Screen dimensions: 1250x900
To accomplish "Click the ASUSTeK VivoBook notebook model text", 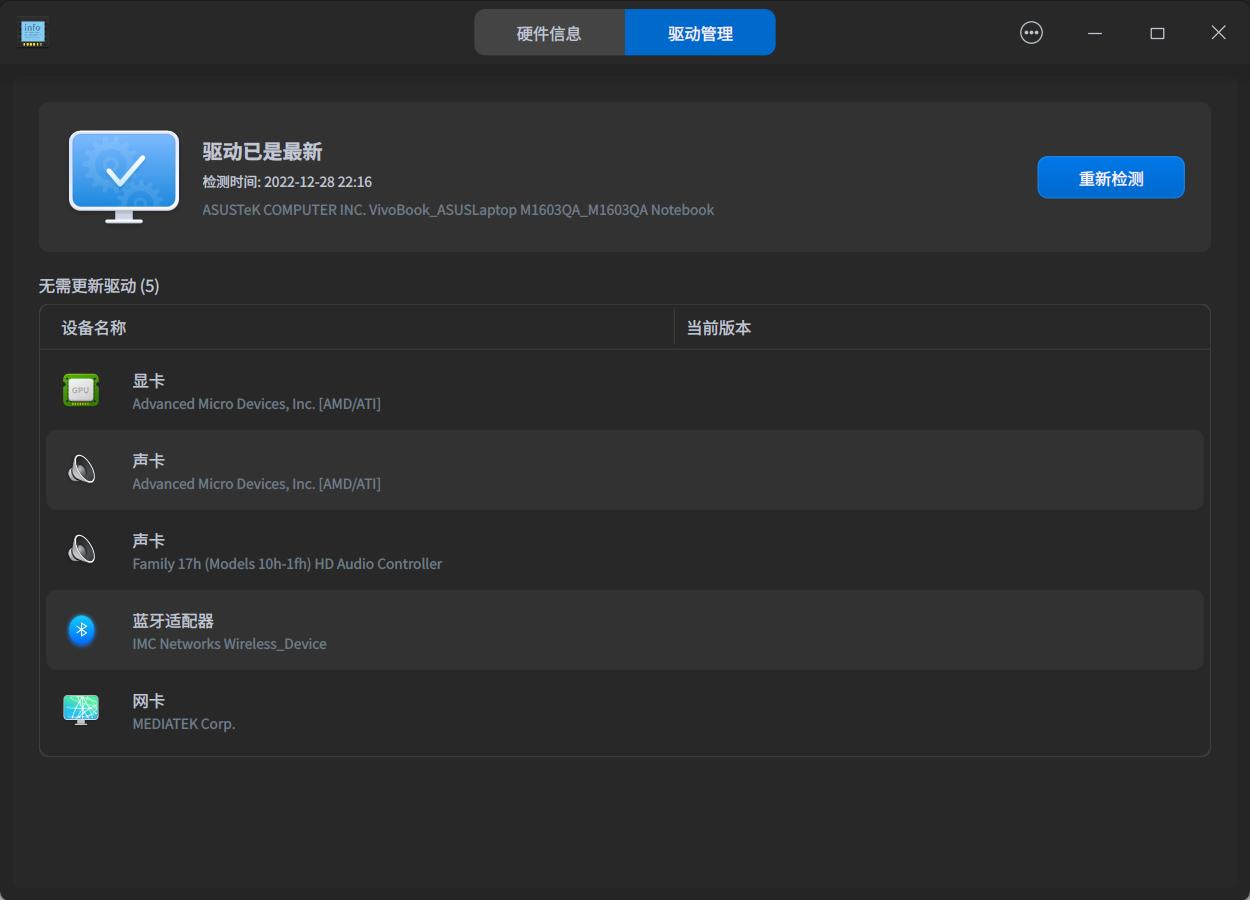I will (x=459, y=210).
